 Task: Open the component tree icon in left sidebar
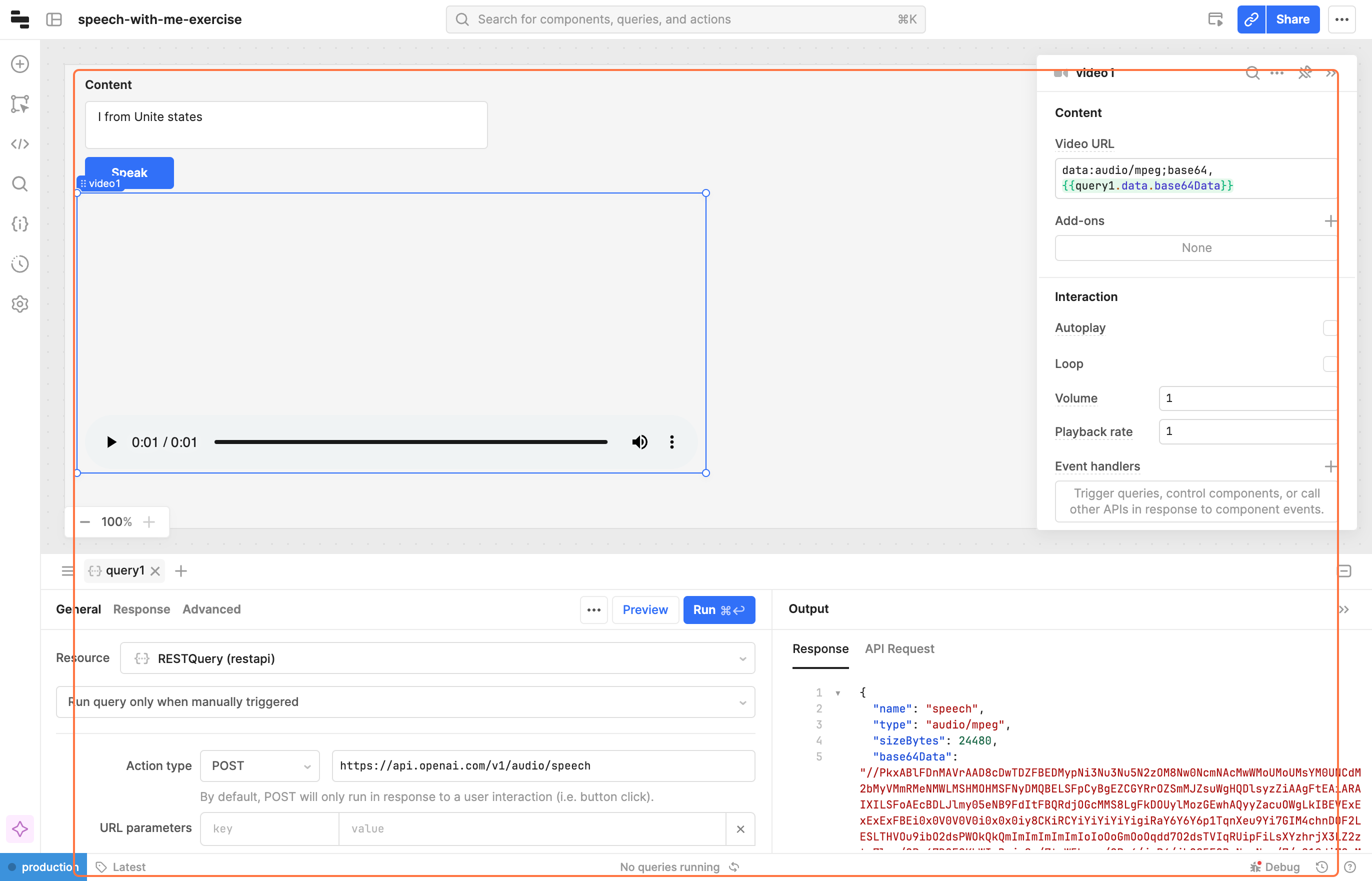20,104
